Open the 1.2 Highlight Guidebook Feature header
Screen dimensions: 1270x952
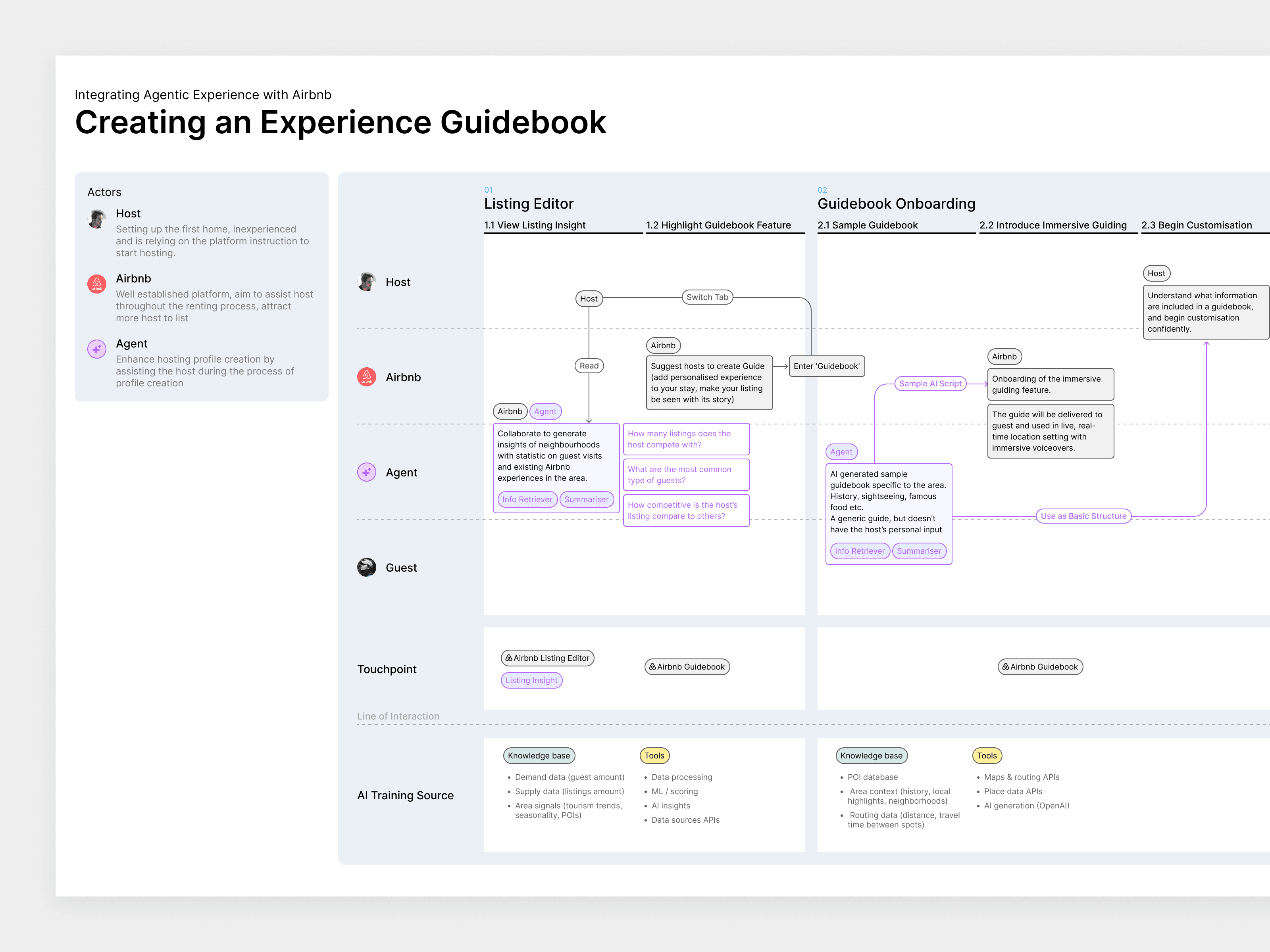[x=718, y=225]
